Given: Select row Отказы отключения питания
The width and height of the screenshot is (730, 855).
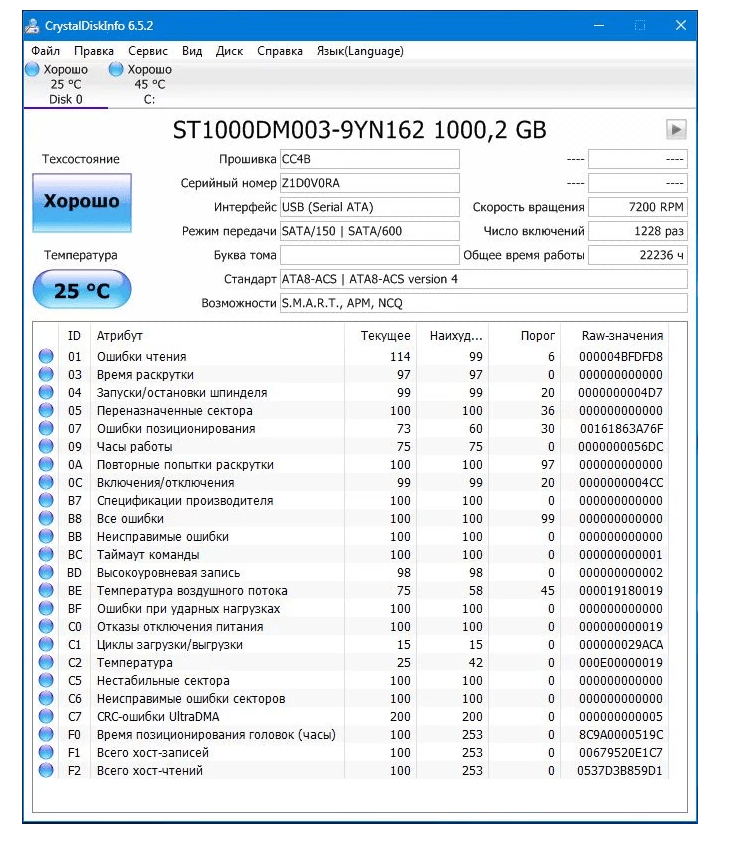Looking at the screenshot, I should point(352,627).
